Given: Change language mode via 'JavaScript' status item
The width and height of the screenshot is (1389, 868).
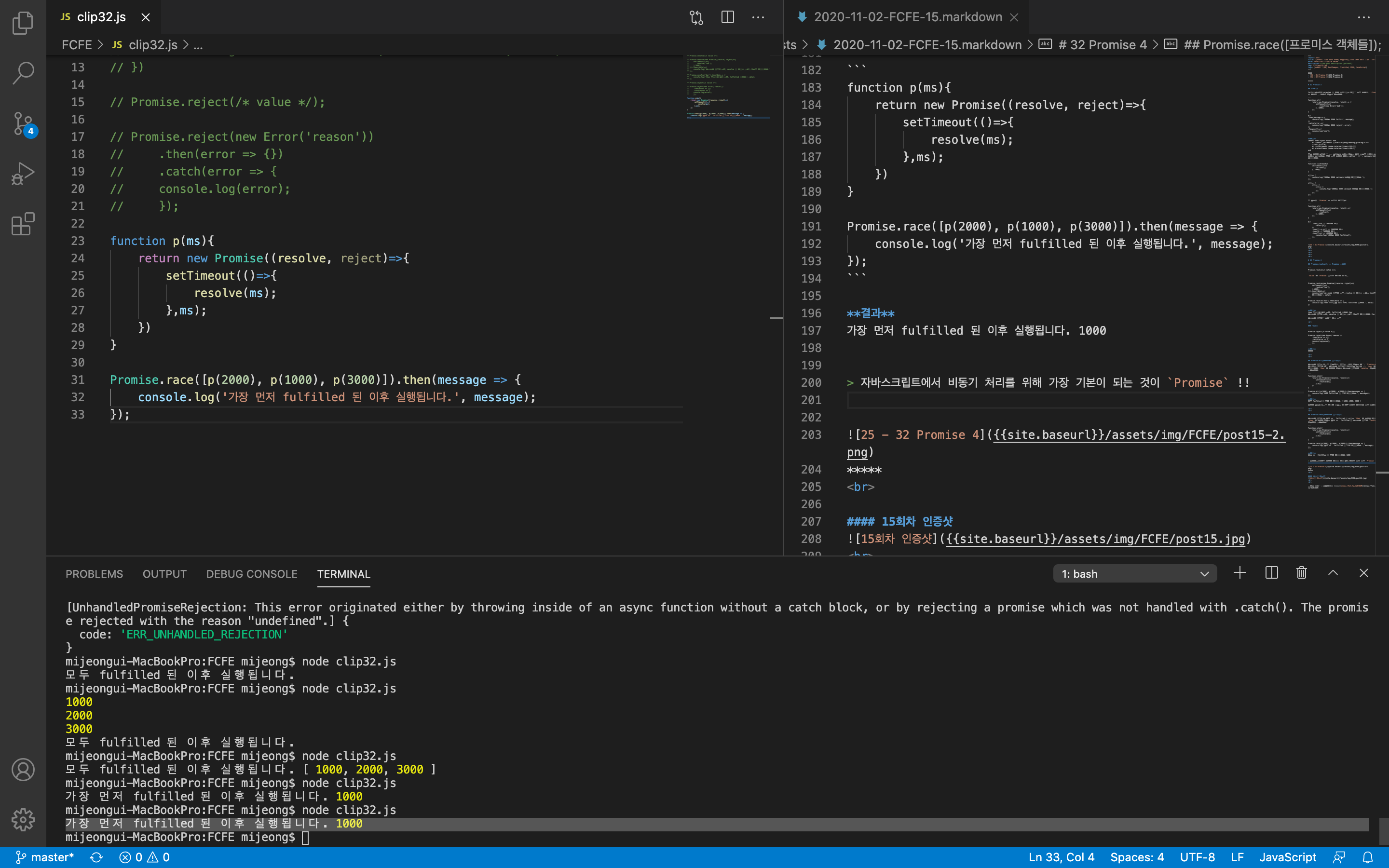Looking at the screenshot, I should click(x=1287, y=857).
